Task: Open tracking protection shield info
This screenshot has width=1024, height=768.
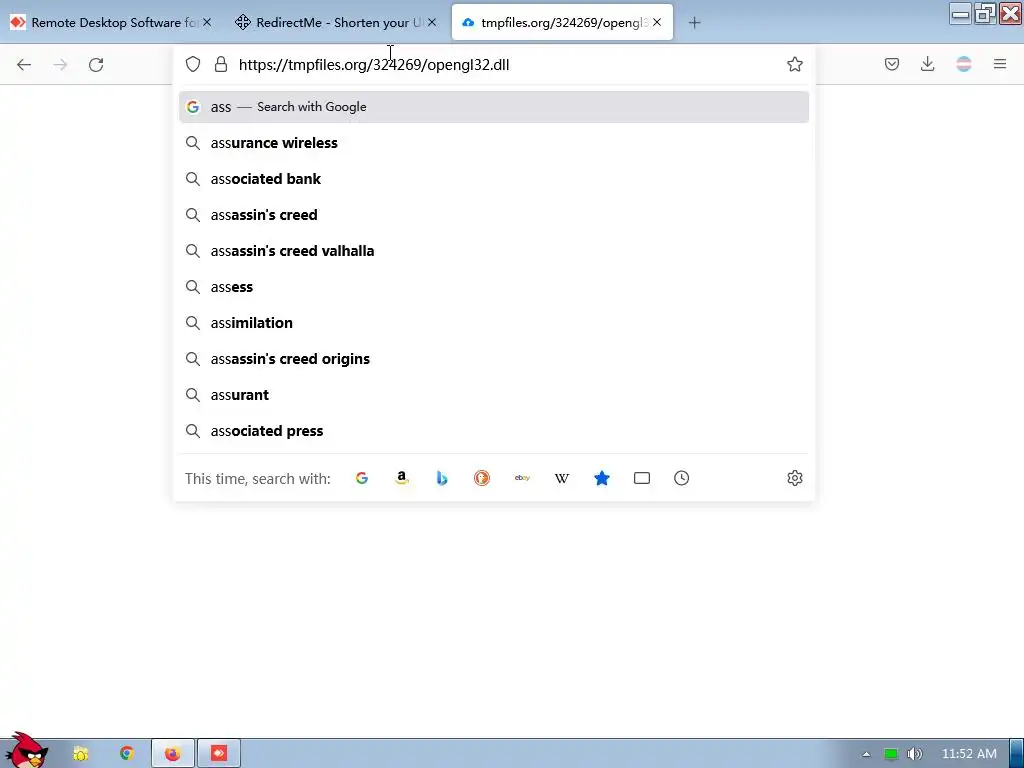Action: pyautogui.click(x=193, y=64)
